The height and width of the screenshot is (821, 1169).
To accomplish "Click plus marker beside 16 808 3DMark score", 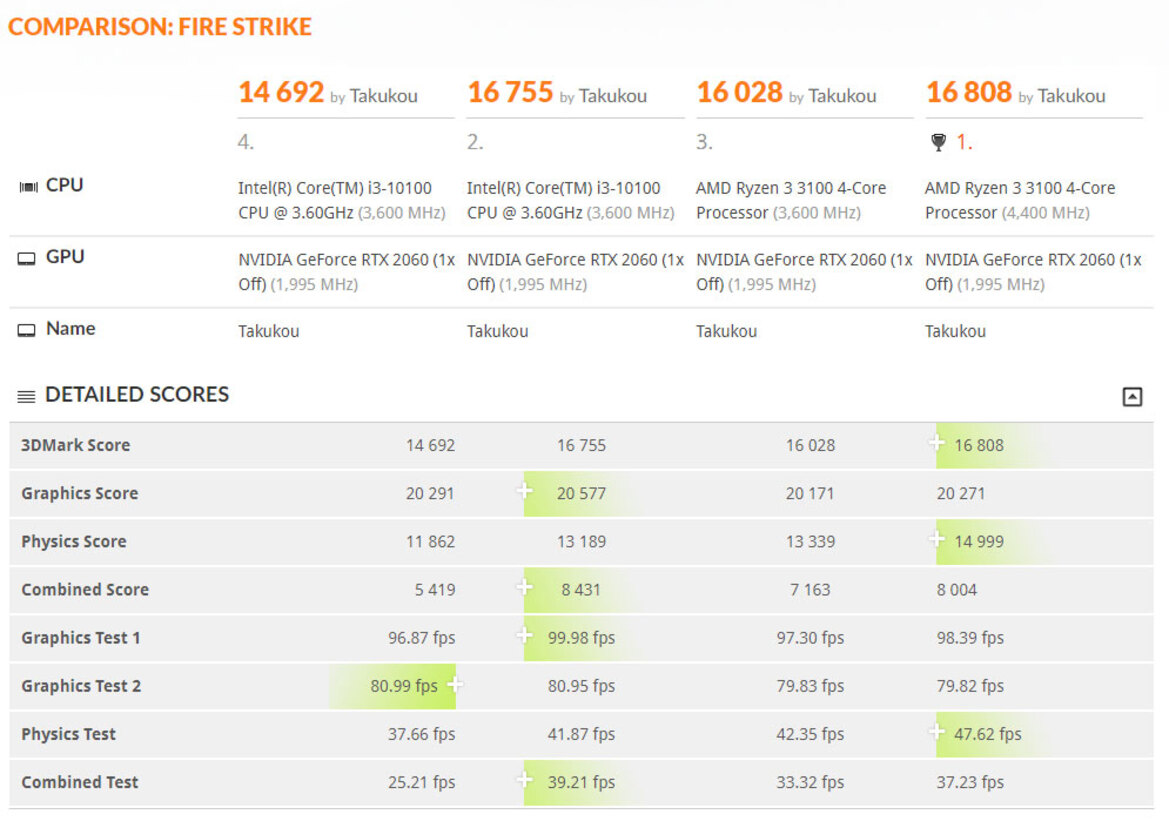I will (936, 442).
